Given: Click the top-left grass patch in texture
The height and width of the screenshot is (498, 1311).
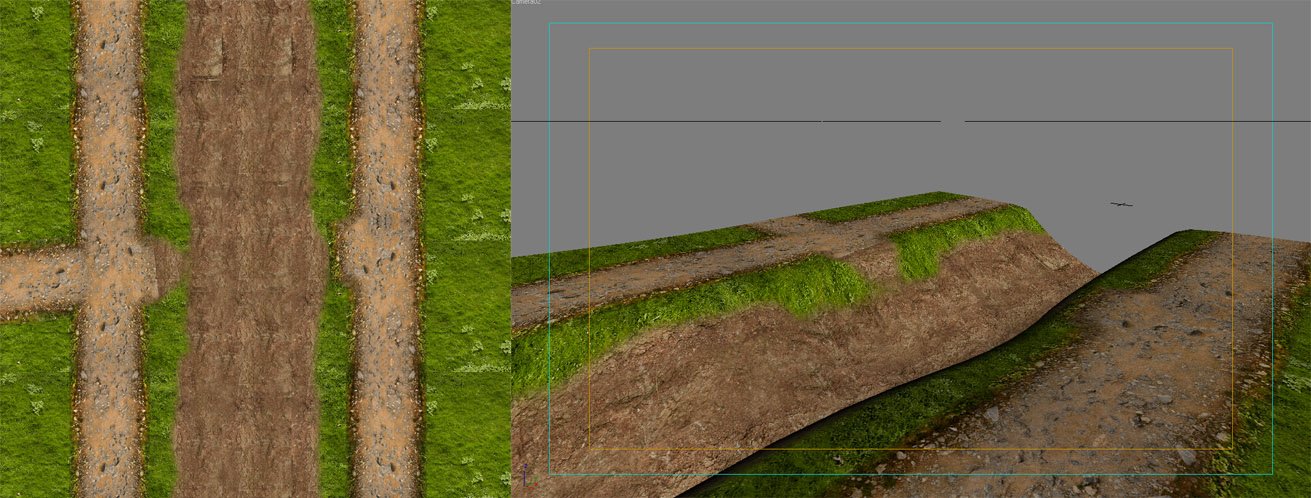Looking at the screenshot, I should tap(35, 120).
